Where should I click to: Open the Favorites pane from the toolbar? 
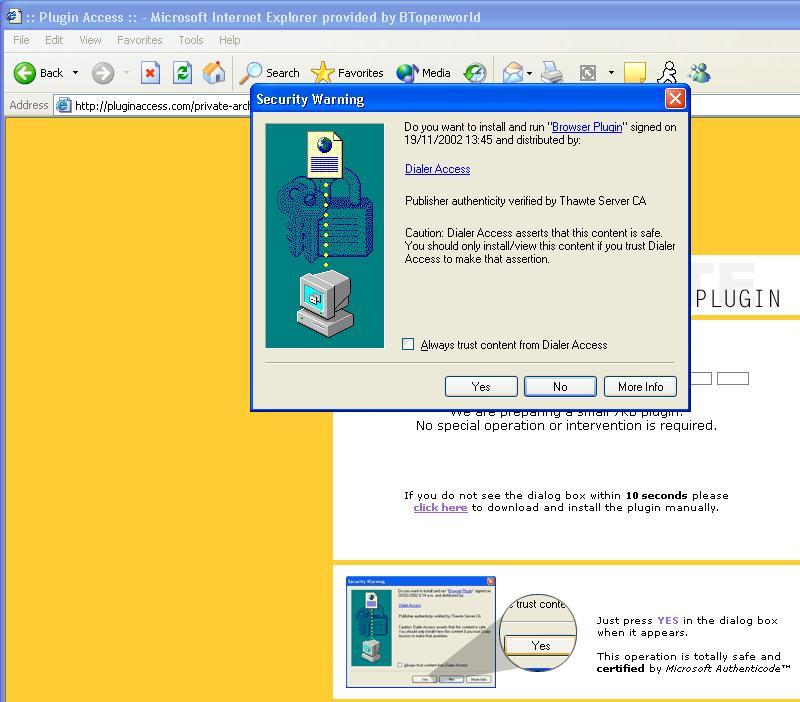coord(347,73)
